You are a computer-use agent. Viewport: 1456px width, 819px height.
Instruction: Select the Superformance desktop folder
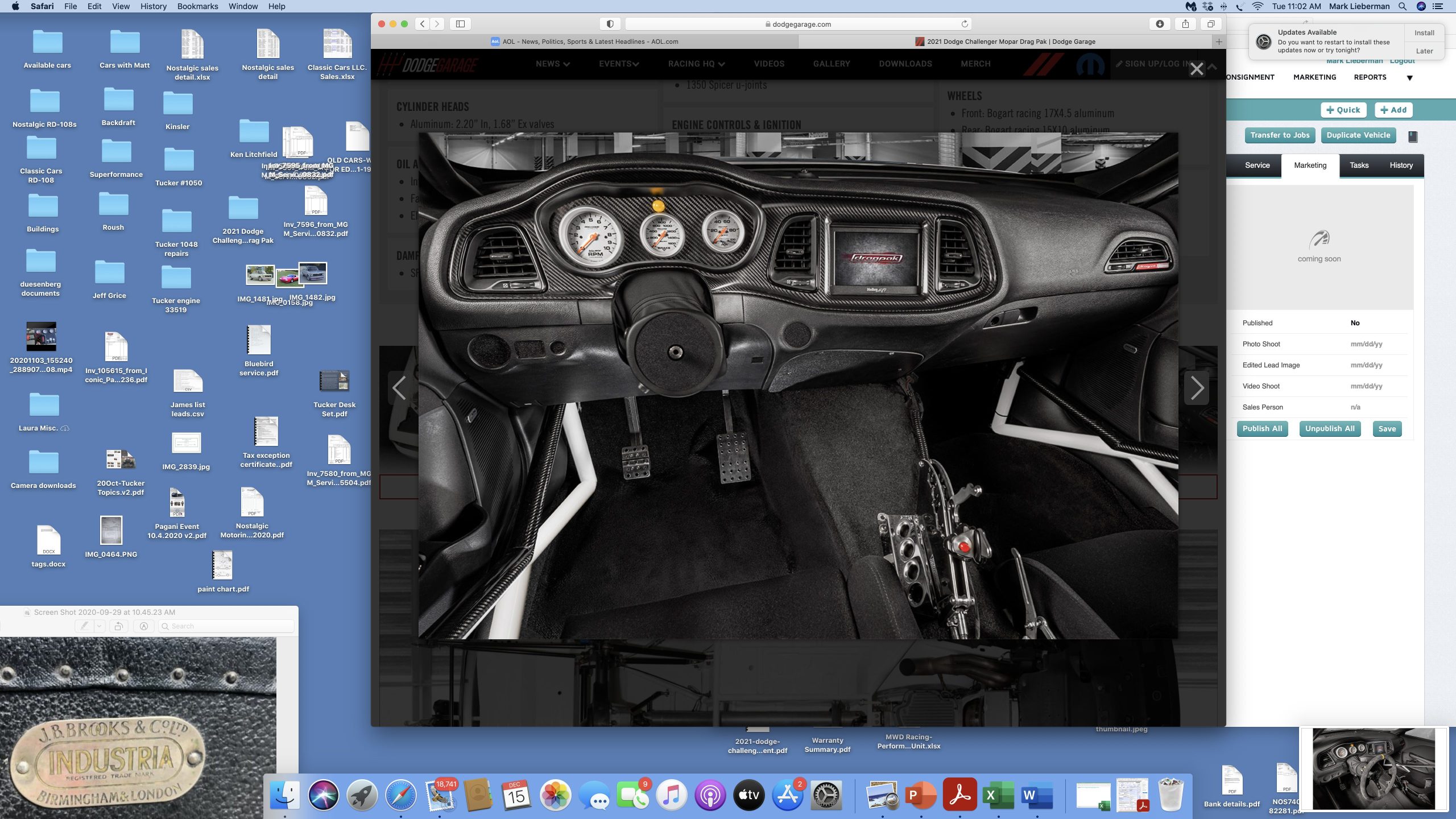[x=116, y=159]
